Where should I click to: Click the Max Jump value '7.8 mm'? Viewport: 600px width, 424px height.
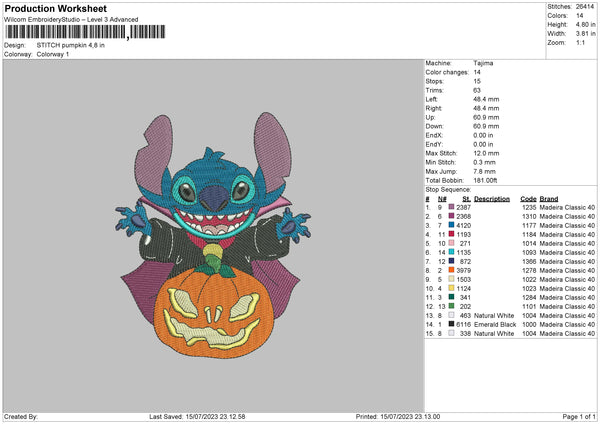[x=484, y=171]
